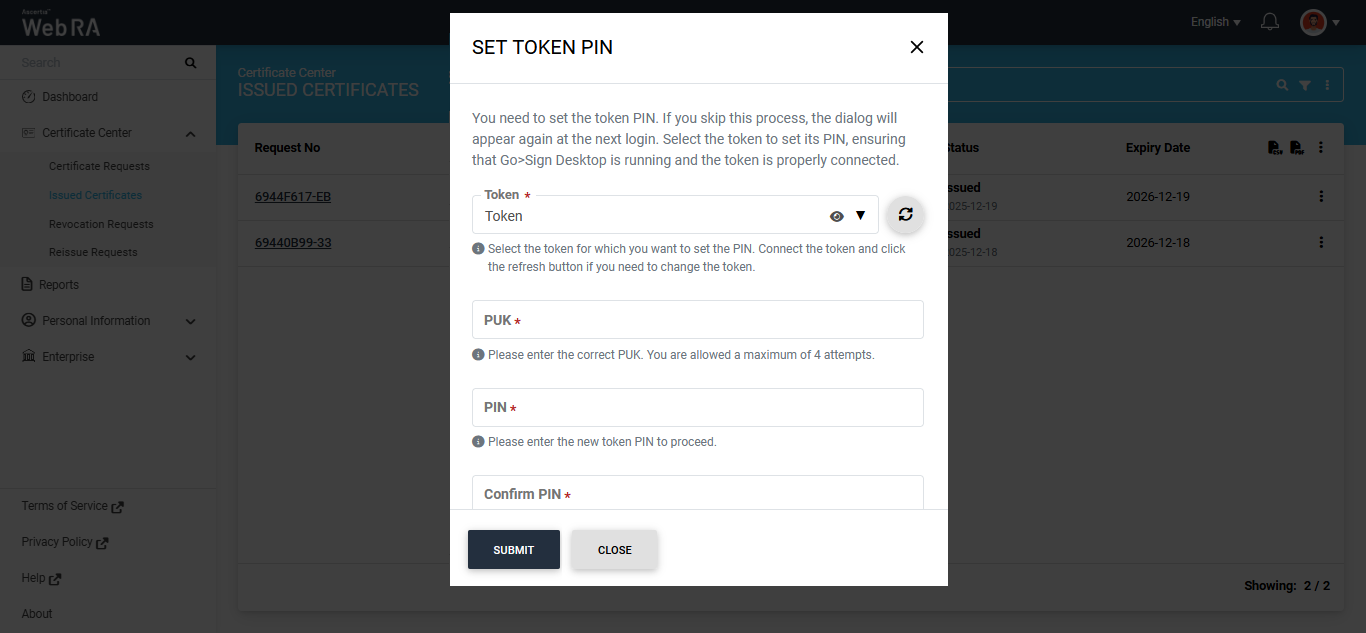1366x633 pixels.
Task: Select Revocation Requests in sidebar
Action: click(x=101, y=224)
